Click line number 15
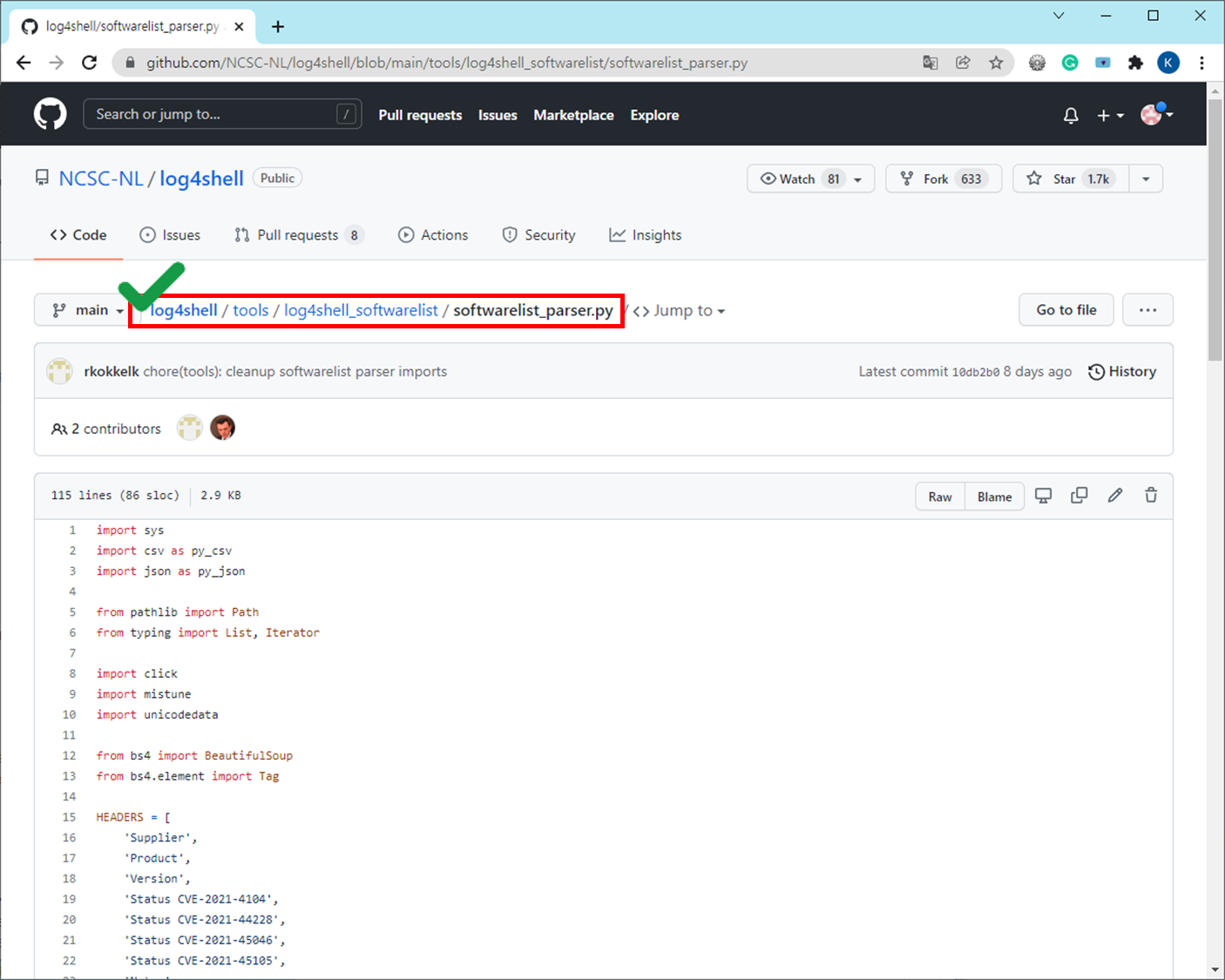This screenshot has width=1225, height=980. point(69,817)
